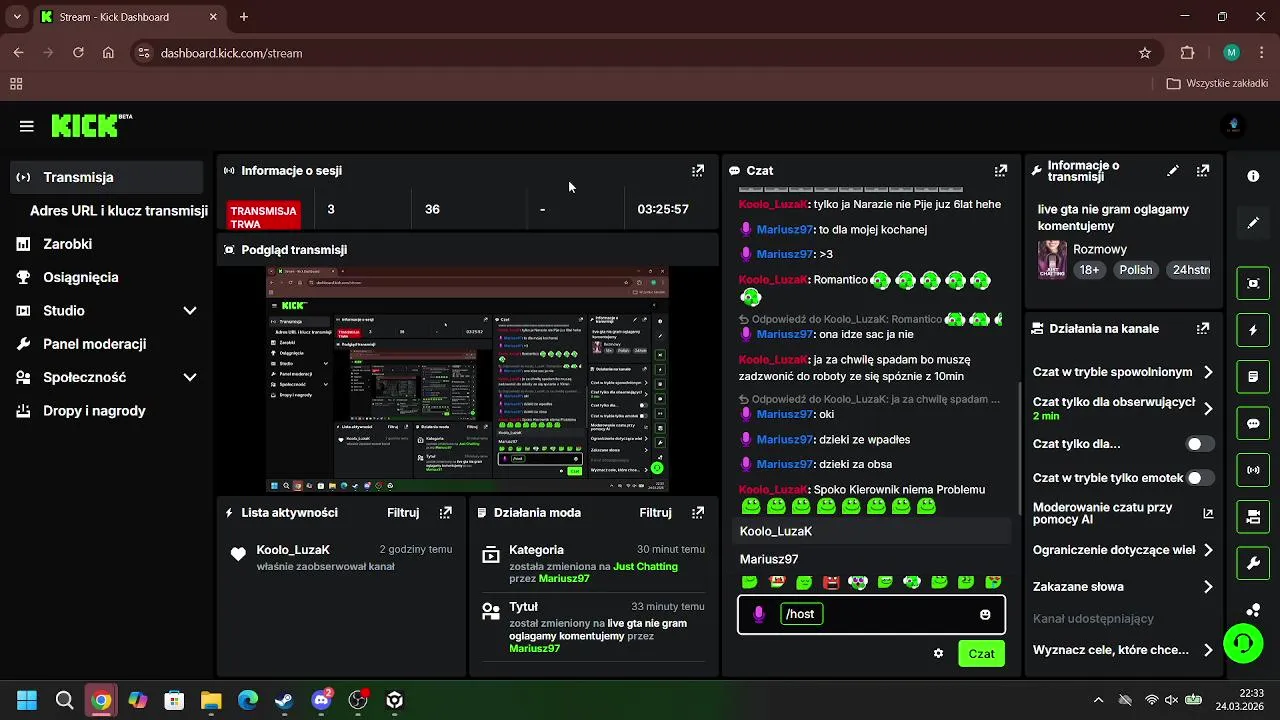This screenshot has width=1280, height=720.
Task: Toggle the chat bubble widget icon in the right sidebar
Action: [x=1253, y=423]
